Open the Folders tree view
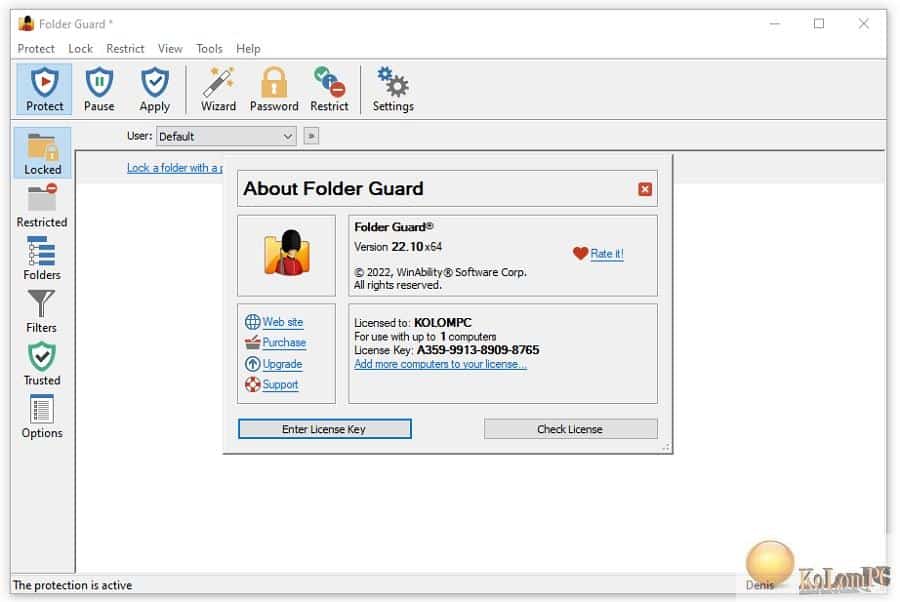 (x=42, y=258)
